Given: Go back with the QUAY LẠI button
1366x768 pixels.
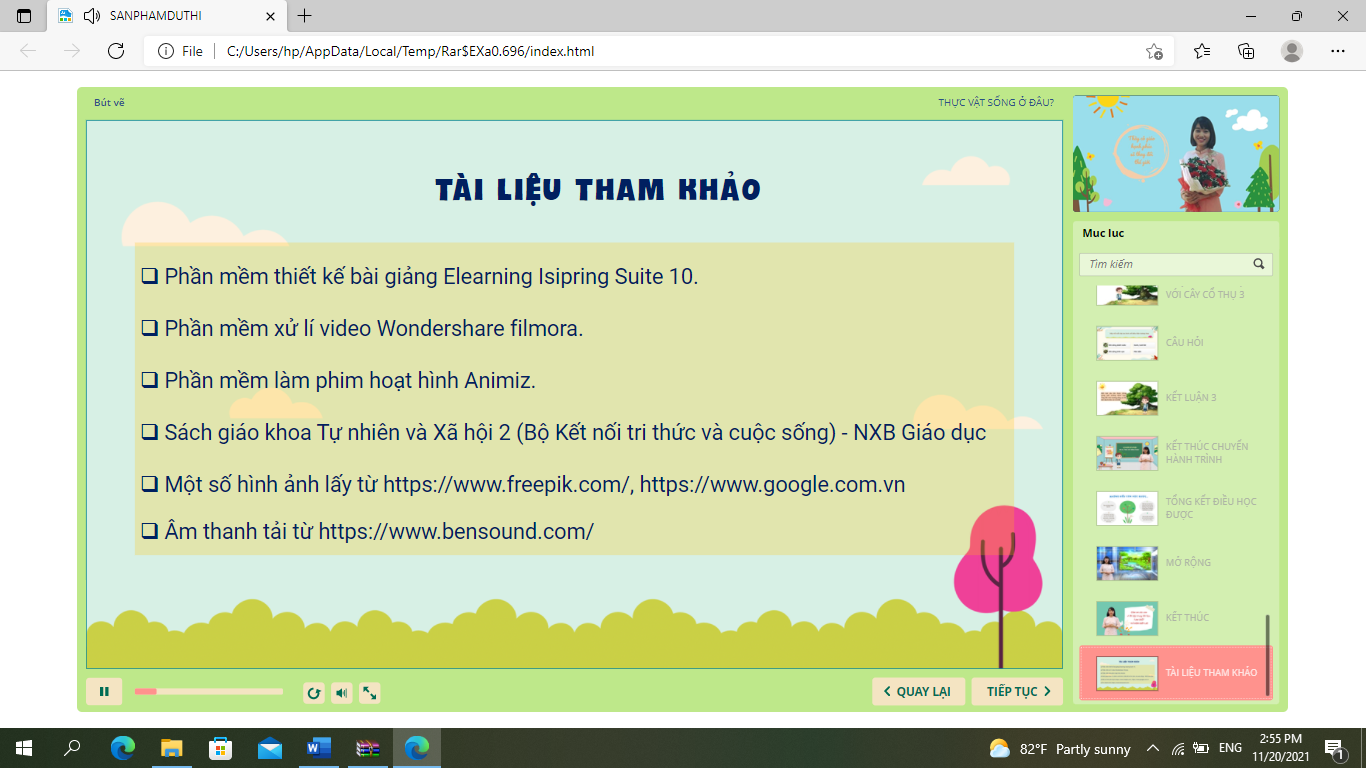Looking at the screenshot, I should (918, 692).
